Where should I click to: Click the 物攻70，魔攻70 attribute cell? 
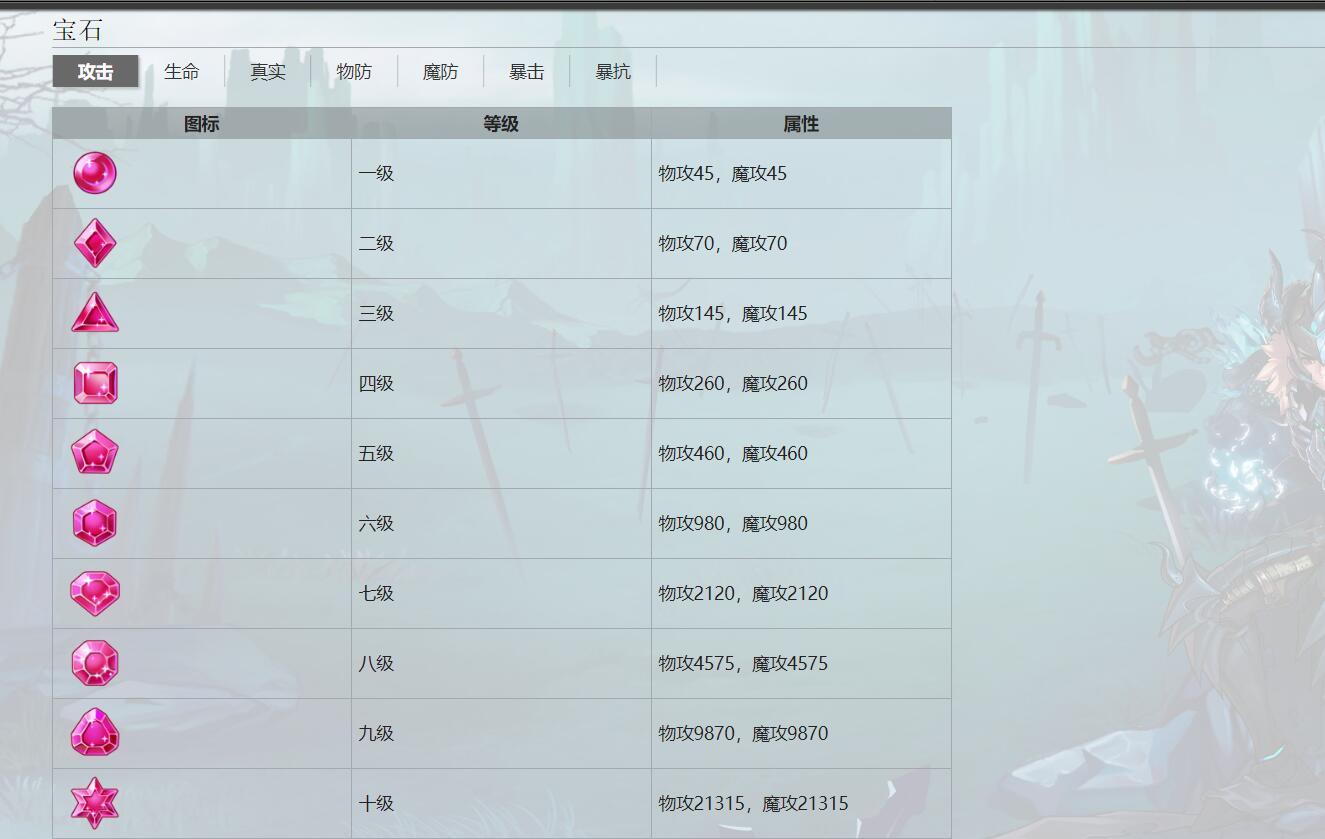click(801, 244)
